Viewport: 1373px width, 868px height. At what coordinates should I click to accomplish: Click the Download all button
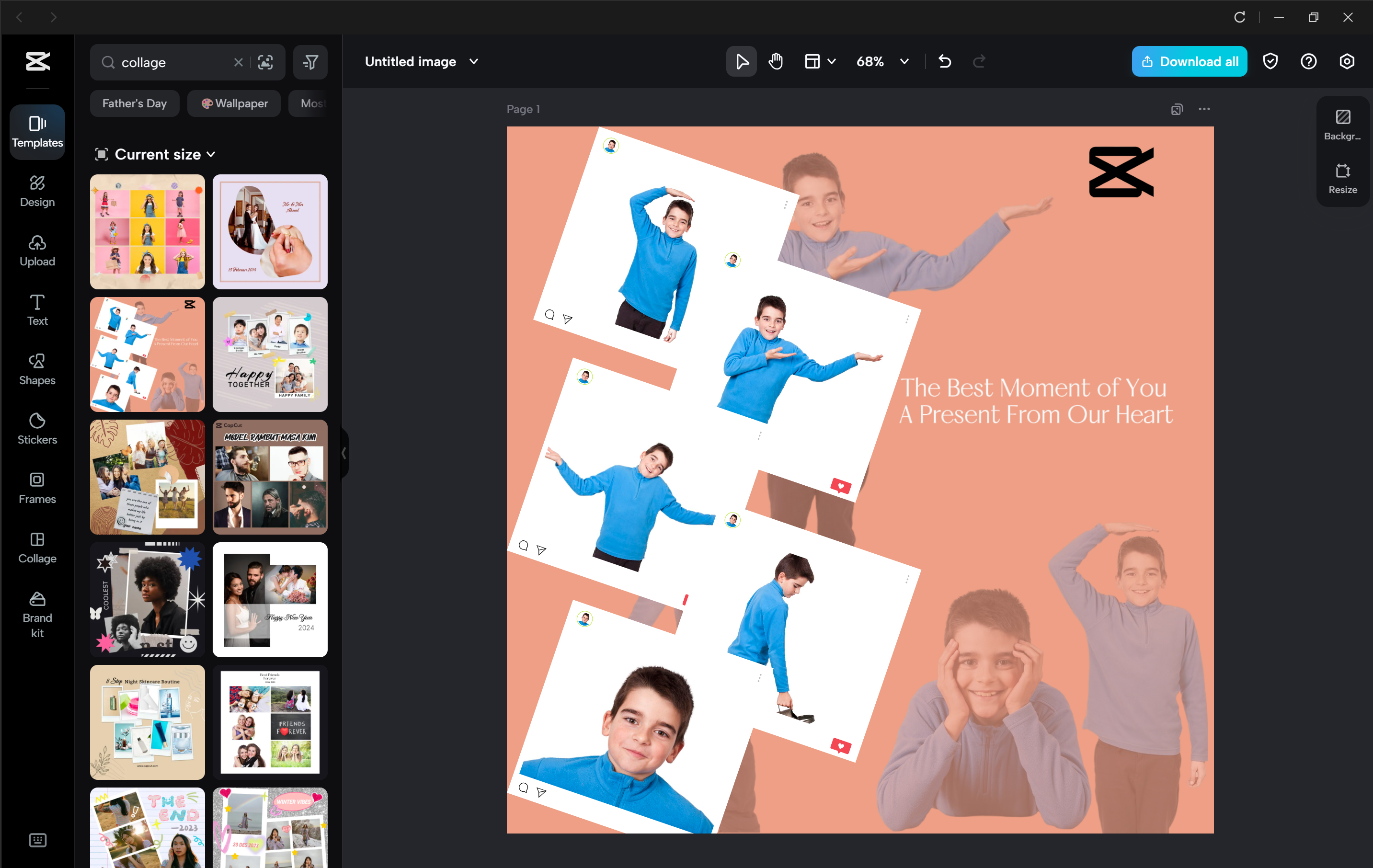pos(1189,61)
